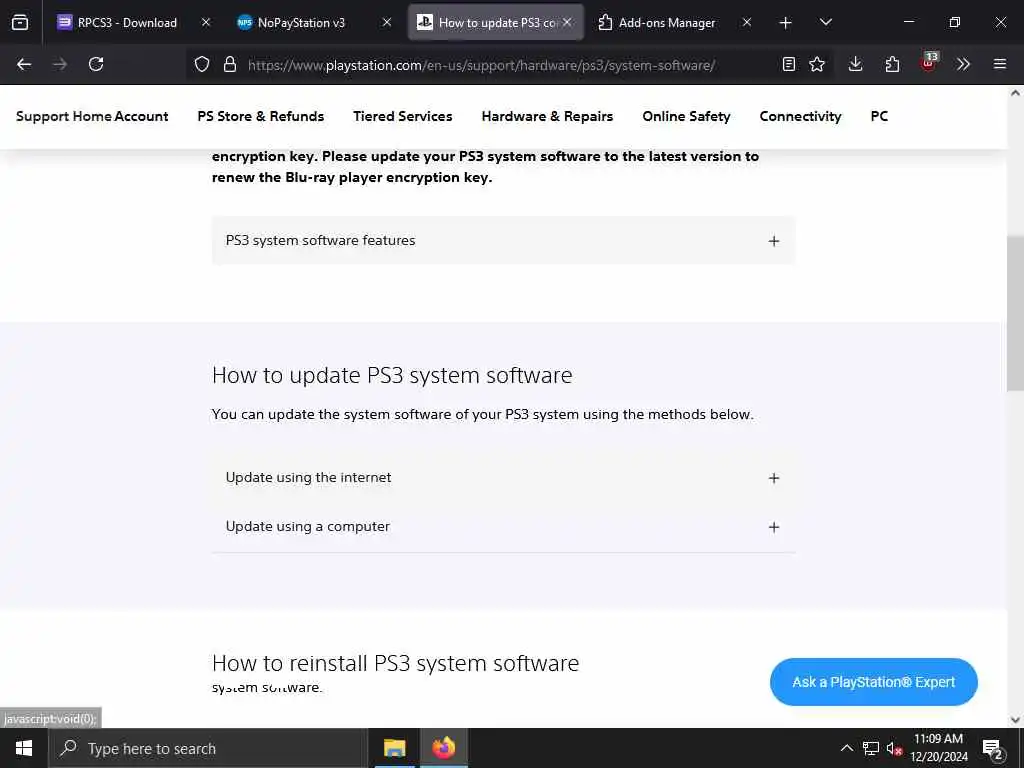The width and height of the screenshot is (1024, 768).
Task: Switch to Add-ons Manager tab
Action: (667, 22)
